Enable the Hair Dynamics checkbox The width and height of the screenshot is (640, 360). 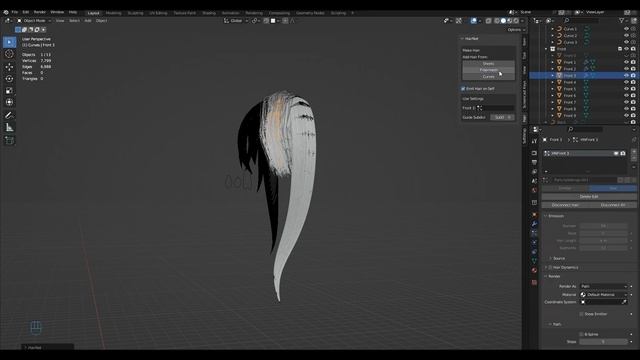click(550, 267)
